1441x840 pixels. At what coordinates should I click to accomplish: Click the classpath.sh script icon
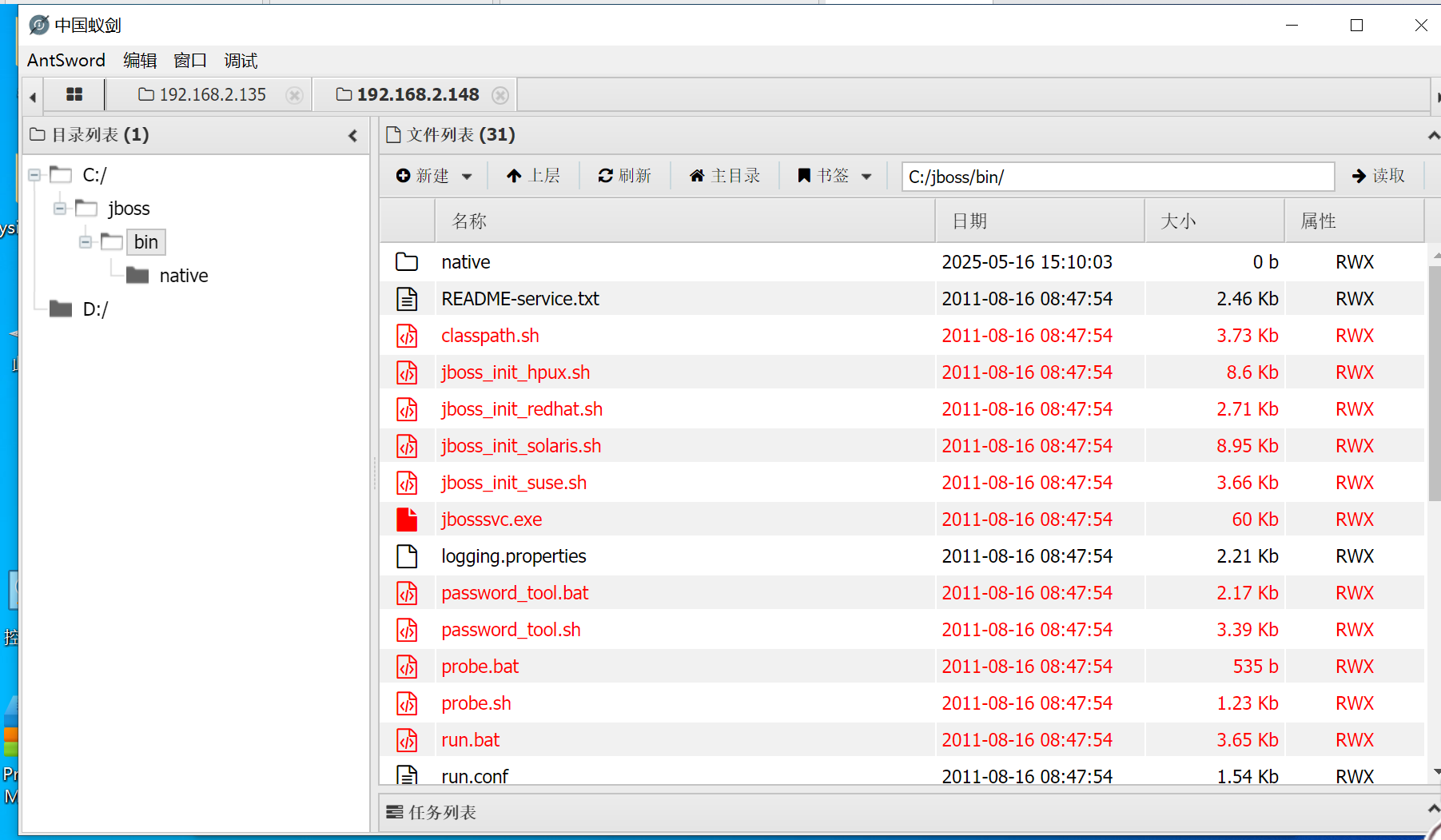[x=407, y=336]
